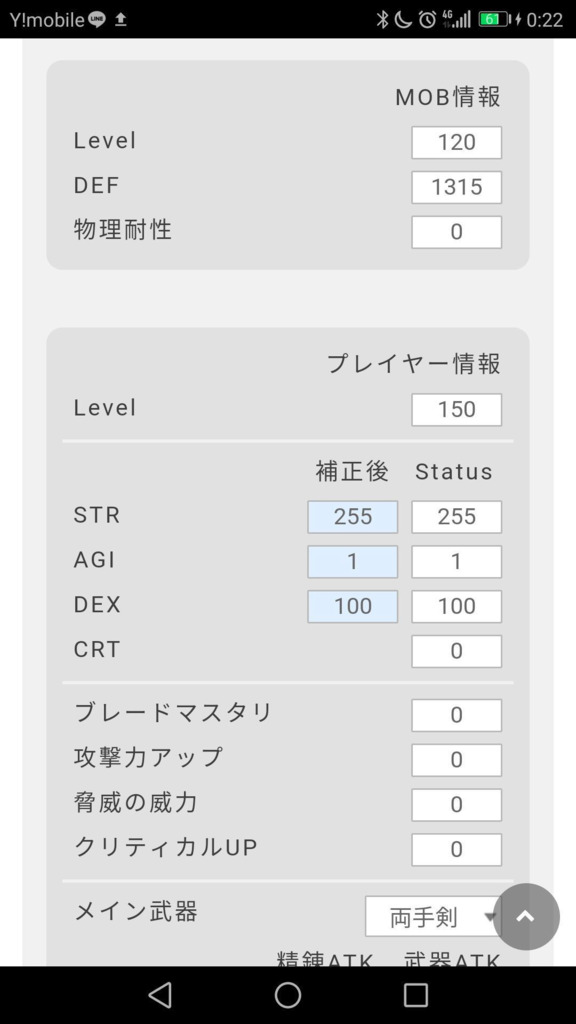Select the 攻撃力アップ input field
This screenshot has height=1024, width=576.
(x=456, y=760)
